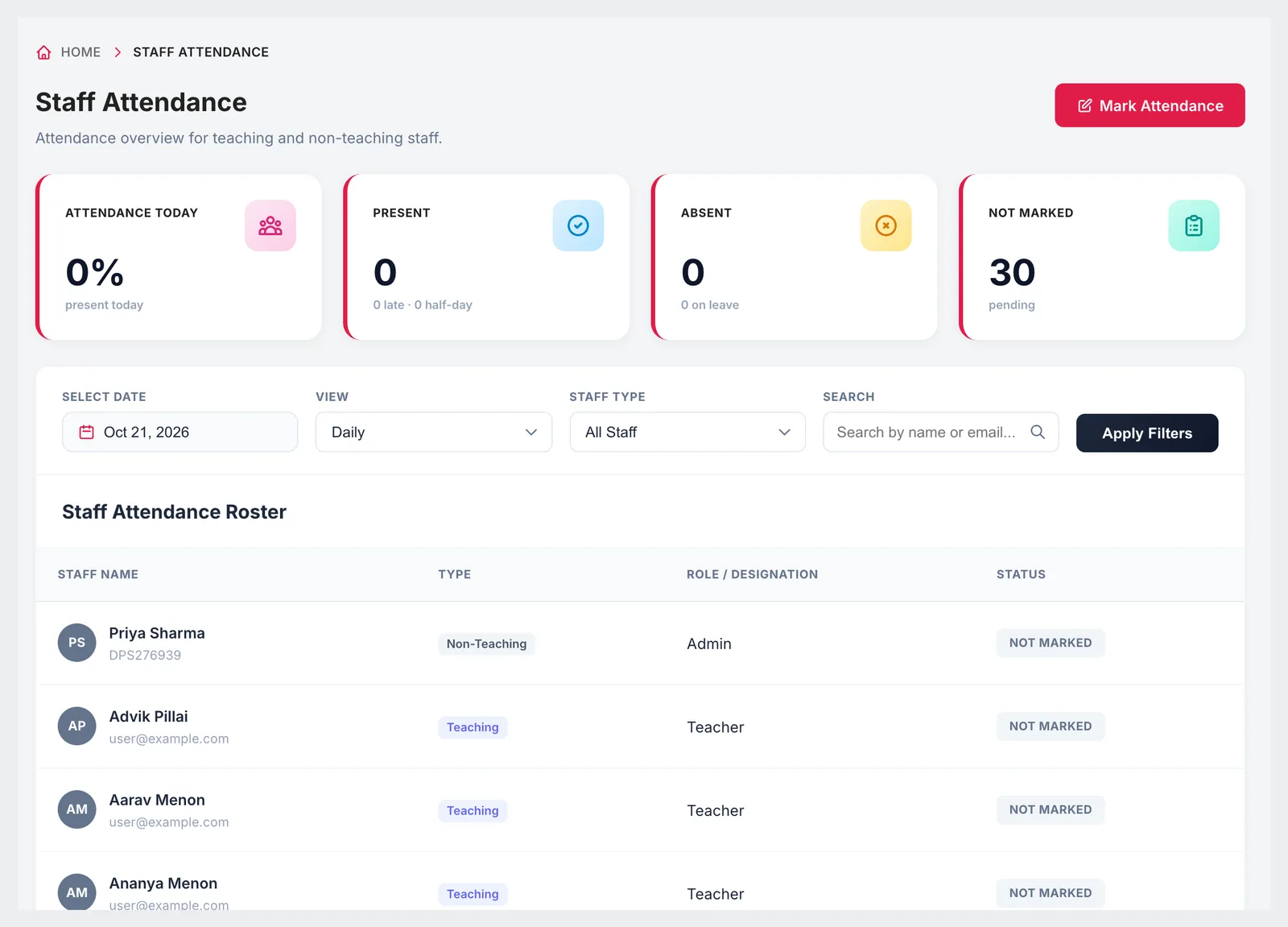Focus the search by name or email field

click(x=940, y=432)
